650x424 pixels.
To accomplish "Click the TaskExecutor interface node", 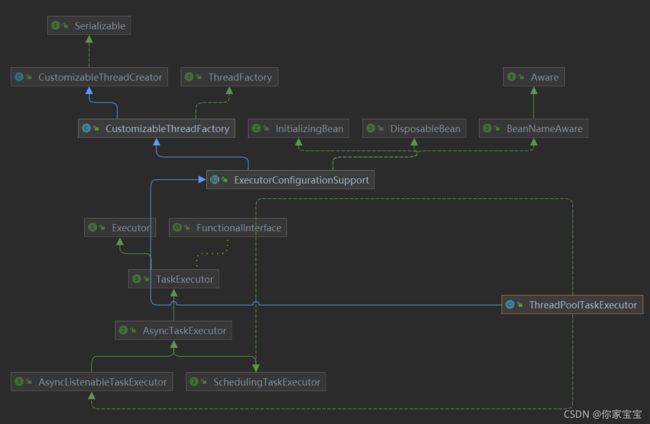I will [x=174, y=279].
